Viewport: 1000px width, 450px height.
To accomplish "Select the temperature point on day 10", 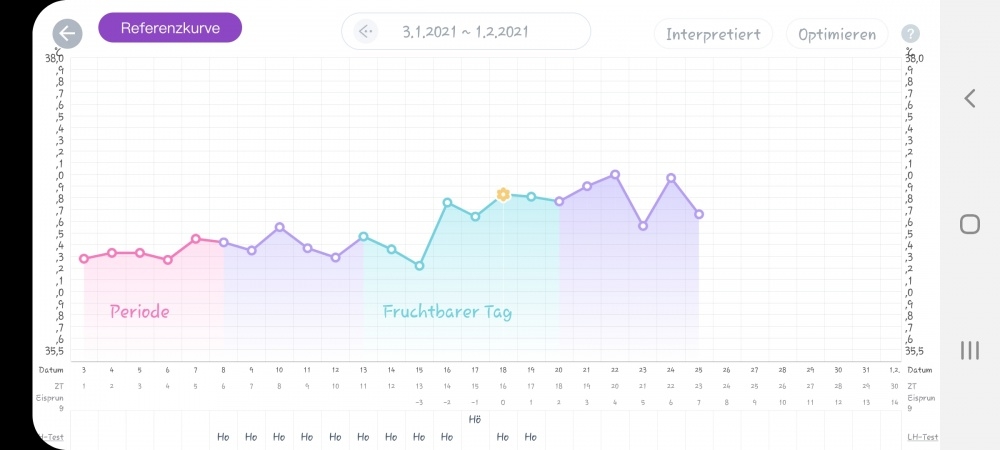I will click(x=279, y=227).
